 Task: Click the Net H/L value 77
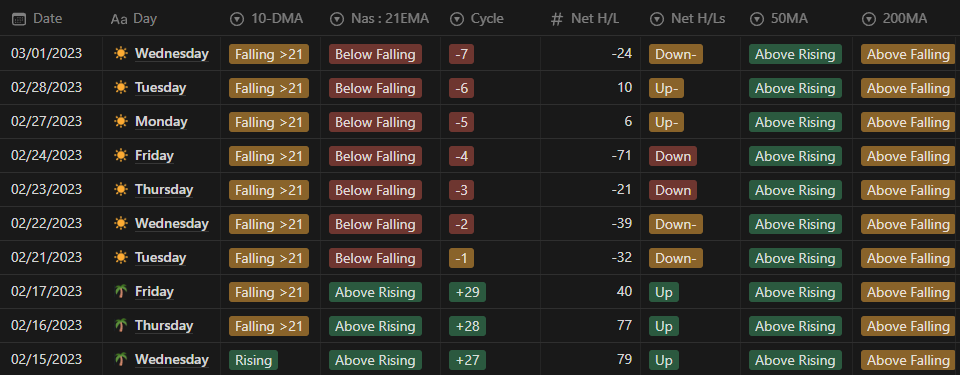coord(624,325)
